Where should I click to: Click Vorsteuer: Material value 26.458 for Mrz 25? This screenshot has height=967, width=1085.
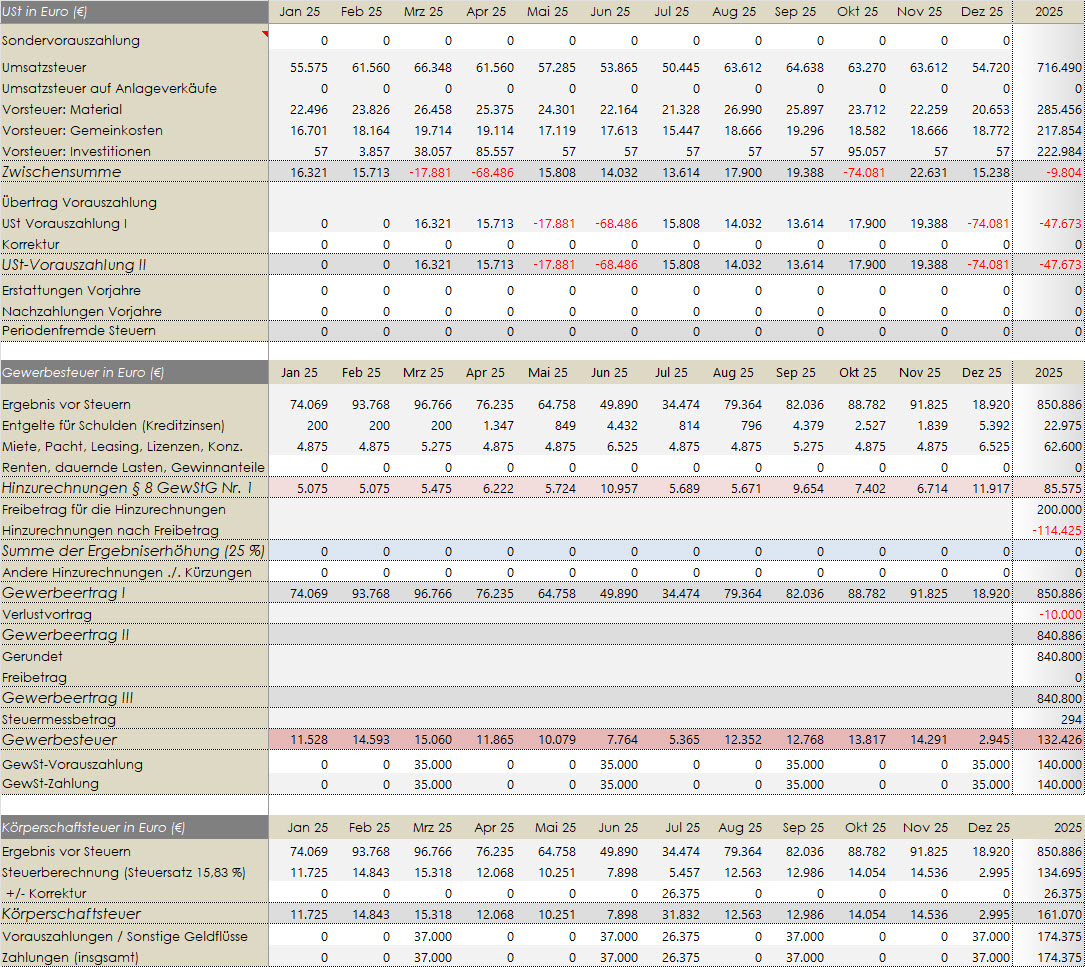[432, 110]
